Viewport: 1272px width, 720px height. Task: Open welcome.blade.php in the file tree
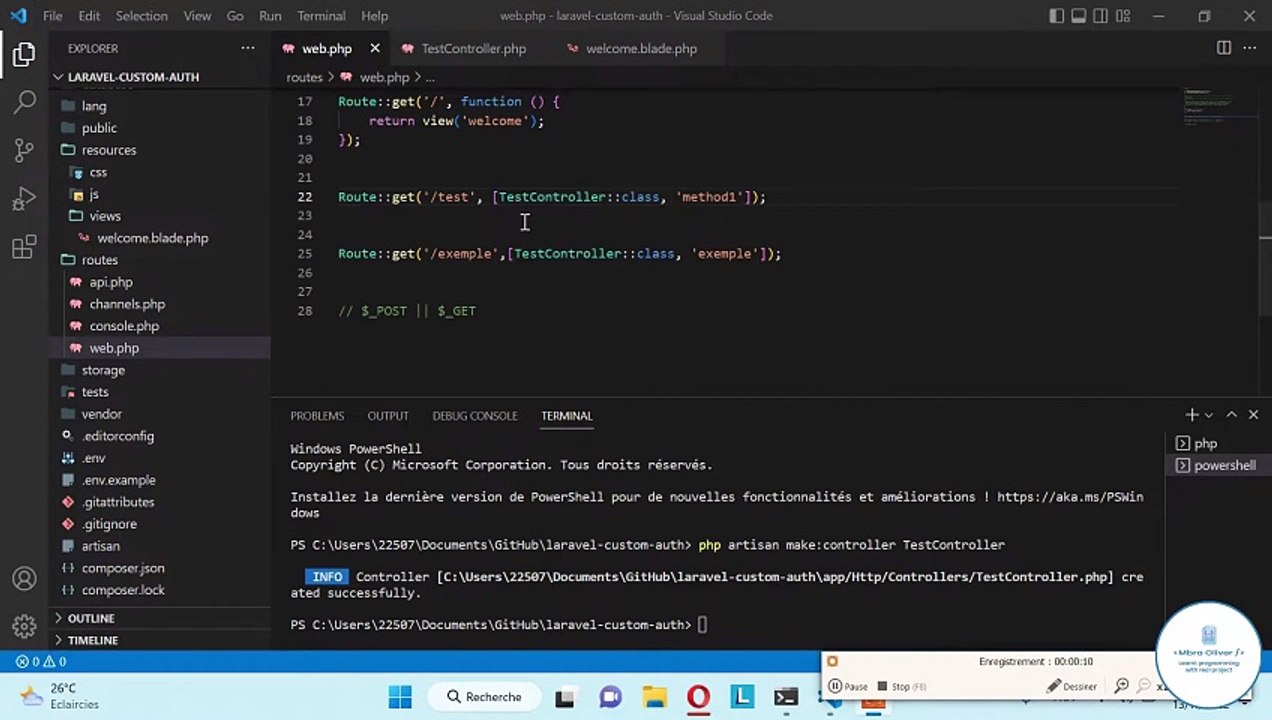160,238
